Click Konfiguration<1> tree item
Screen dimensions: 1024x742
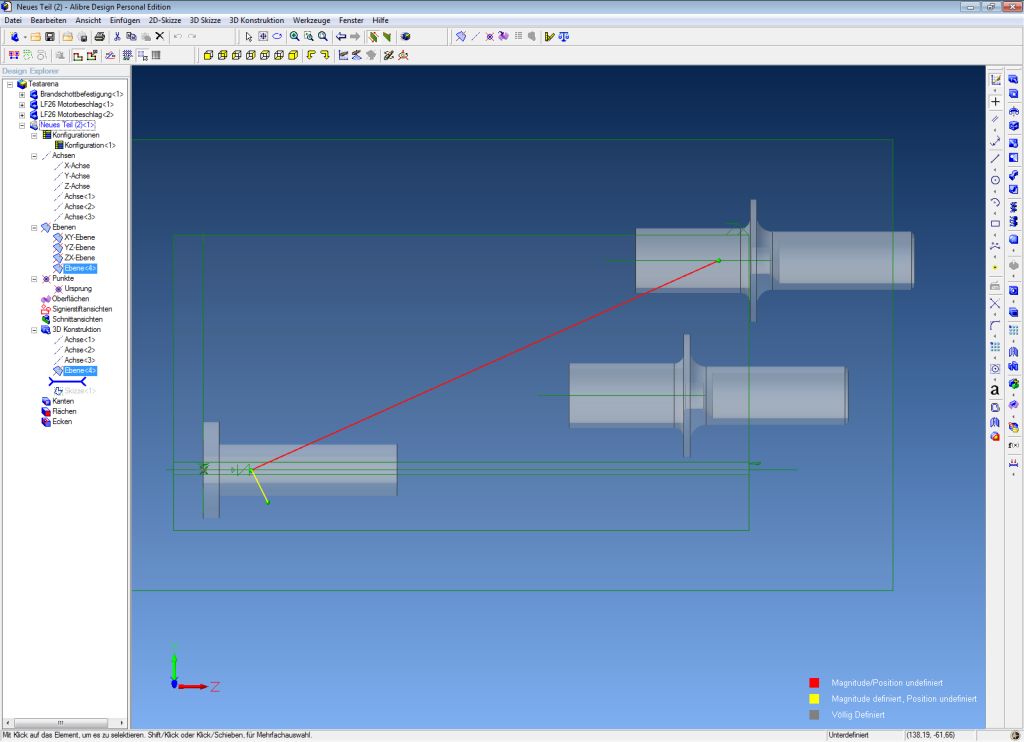(x=90, y=146)
